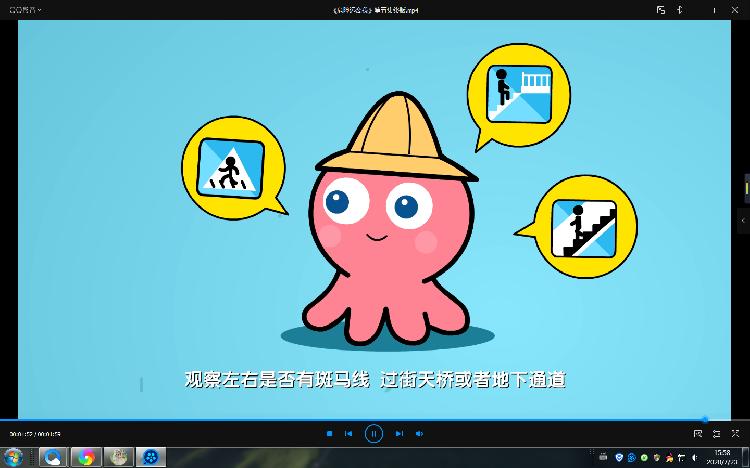The height and width of the screenshot is (468, 750).
Task: Click the Show Desktop strip at taskbar end
Action: click(x=746, y=457)
